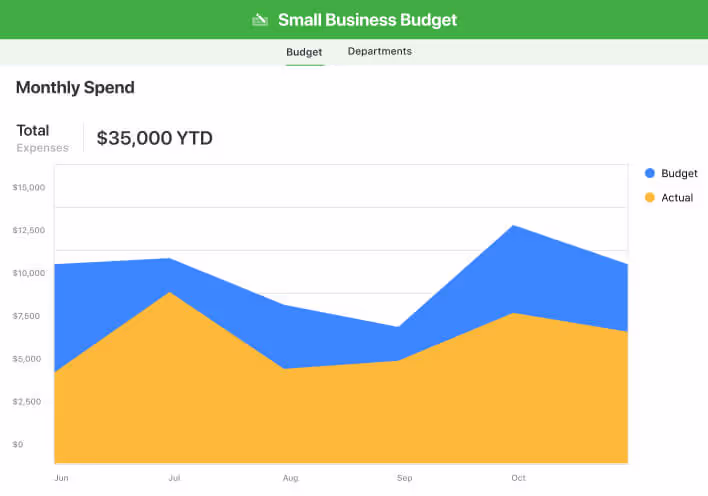The image size is (708, 496).
Task: Toggle the Budget series legend label
Action: 679,173
